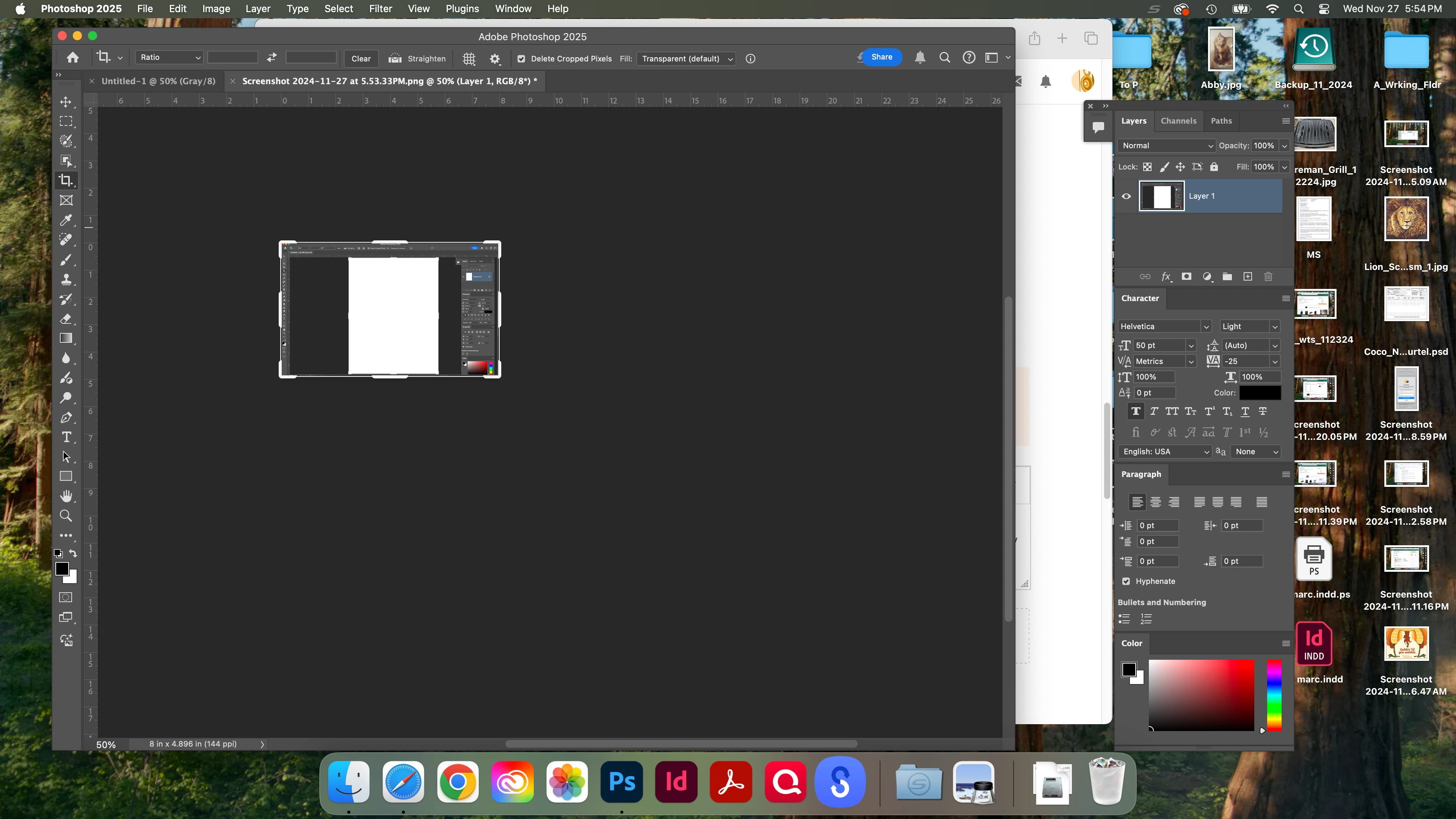Select the Horizontal Type tool

pyautogui.click(x=66, y=437)
